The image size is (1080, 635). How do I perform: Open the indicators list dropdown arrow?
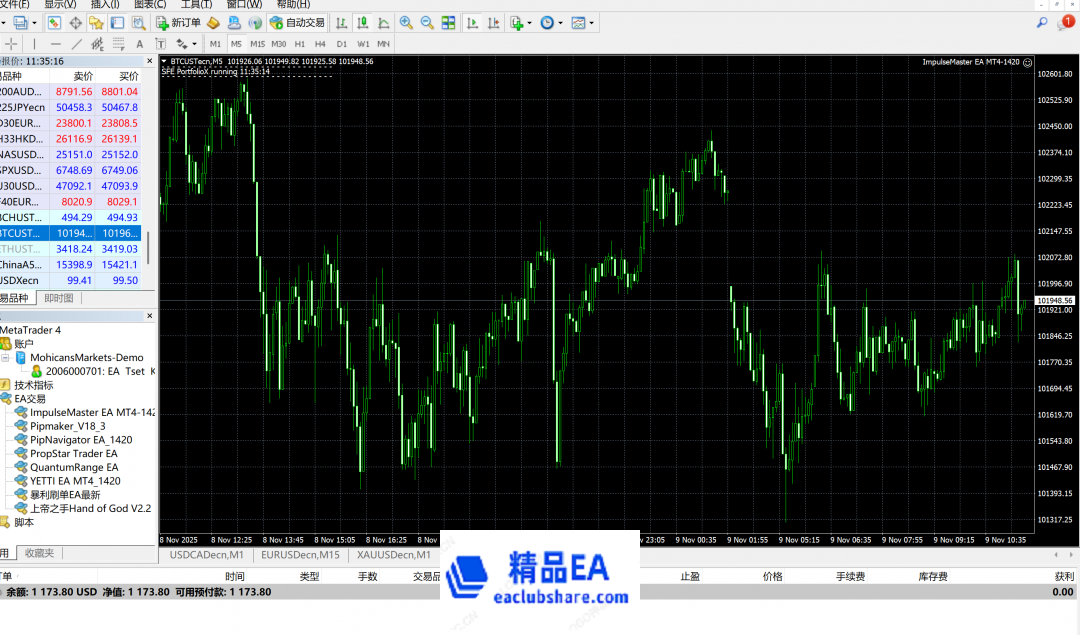[530, 22]
